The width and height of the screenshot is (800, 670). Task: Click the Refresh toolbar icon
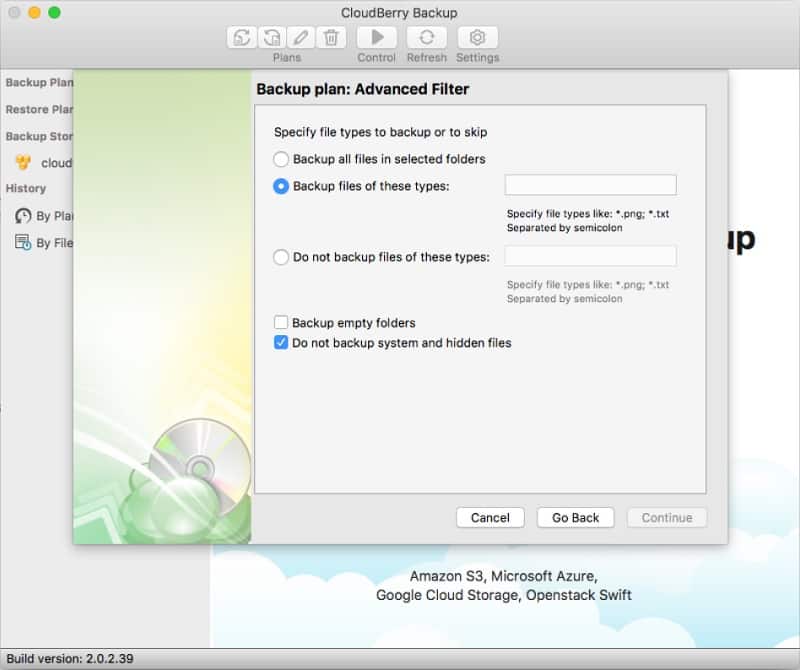tap(427, 37)
